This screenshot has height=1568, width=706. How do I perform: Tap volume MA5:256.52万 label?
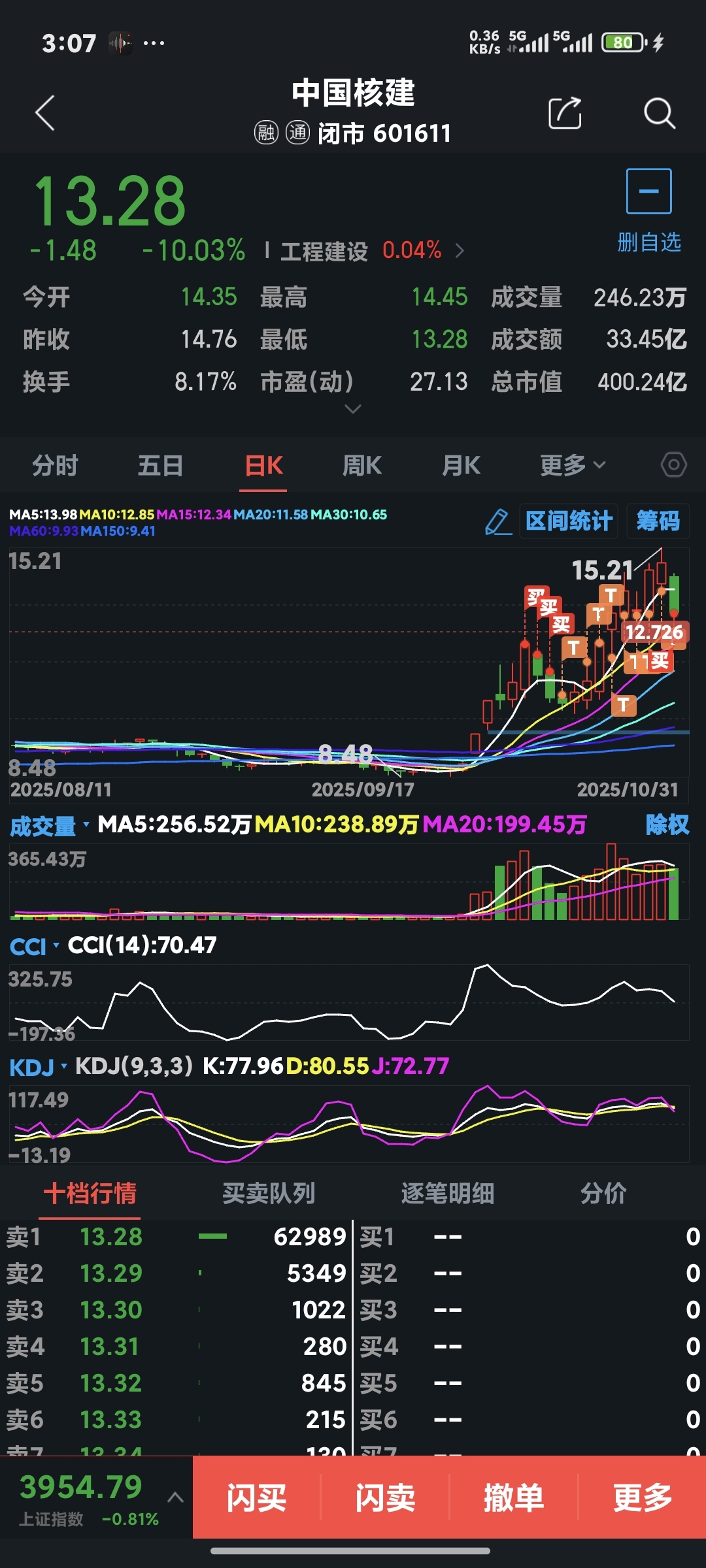175,825
